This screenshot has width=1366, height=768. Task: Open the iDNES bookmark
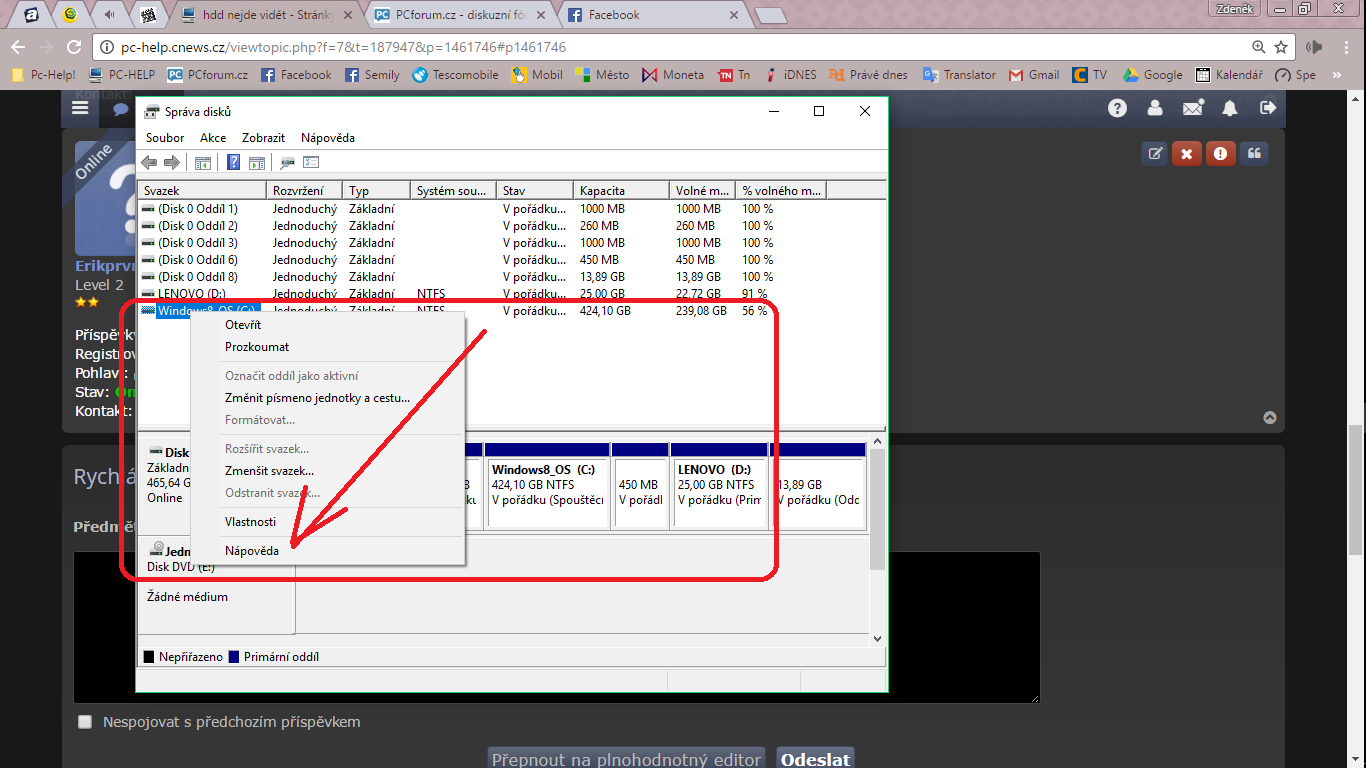tap(791, 75)
